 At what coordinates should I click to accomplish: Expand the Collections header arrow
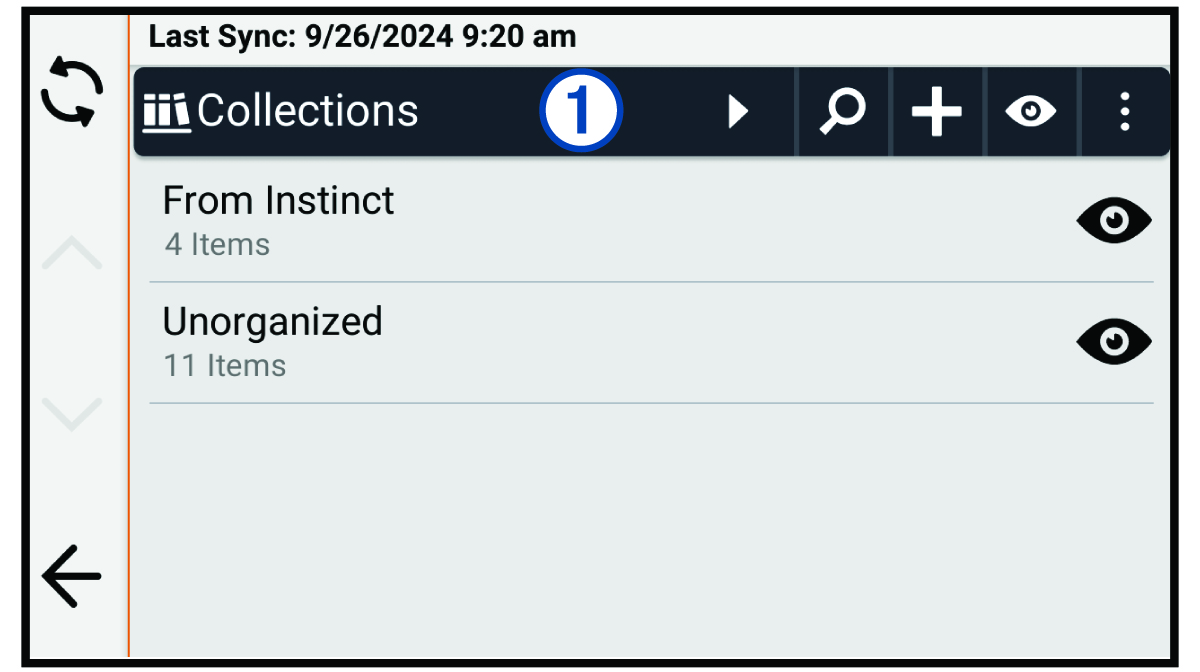point(738,112)
